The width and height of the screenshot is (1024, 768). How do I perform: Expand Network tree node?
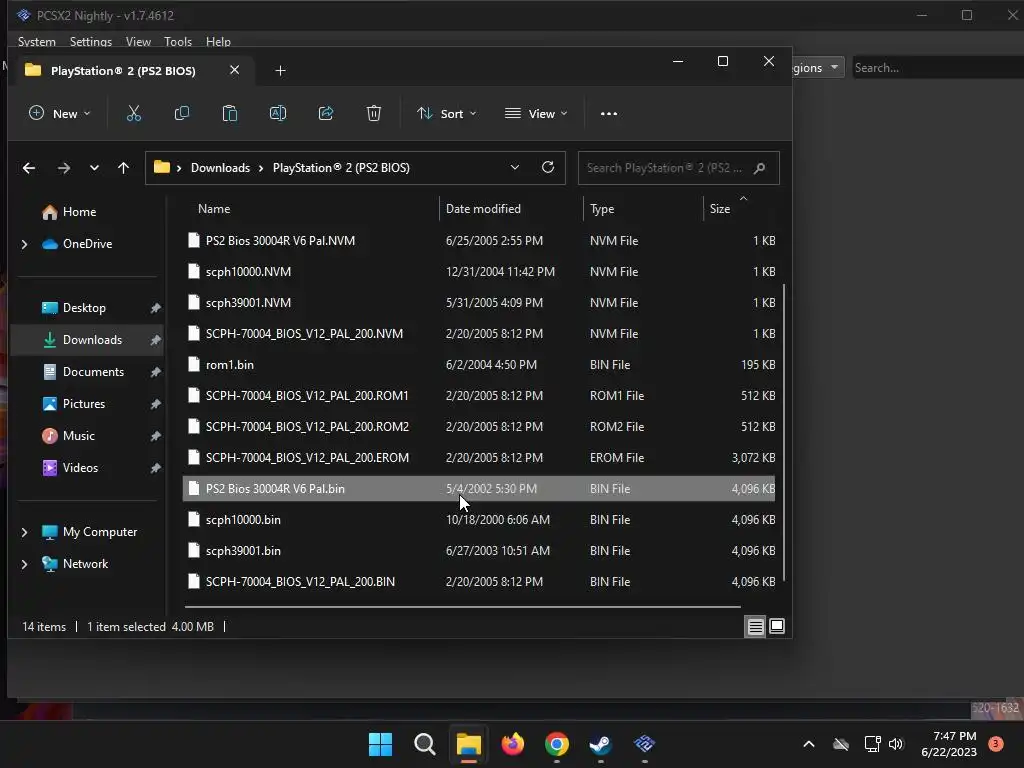point(24,564)
